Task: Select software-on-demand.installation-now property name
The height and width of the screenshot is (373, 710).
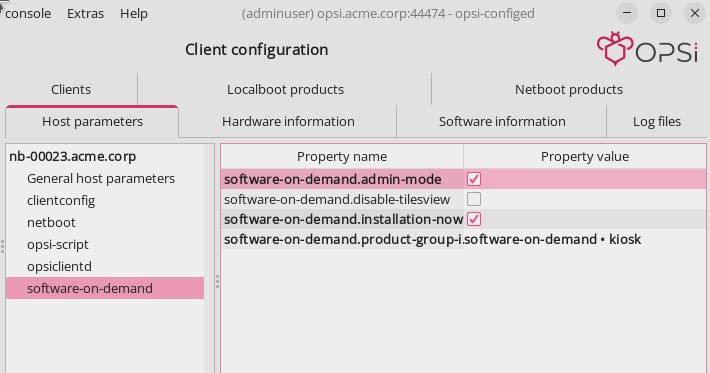Action: click(x=342, y=219)
